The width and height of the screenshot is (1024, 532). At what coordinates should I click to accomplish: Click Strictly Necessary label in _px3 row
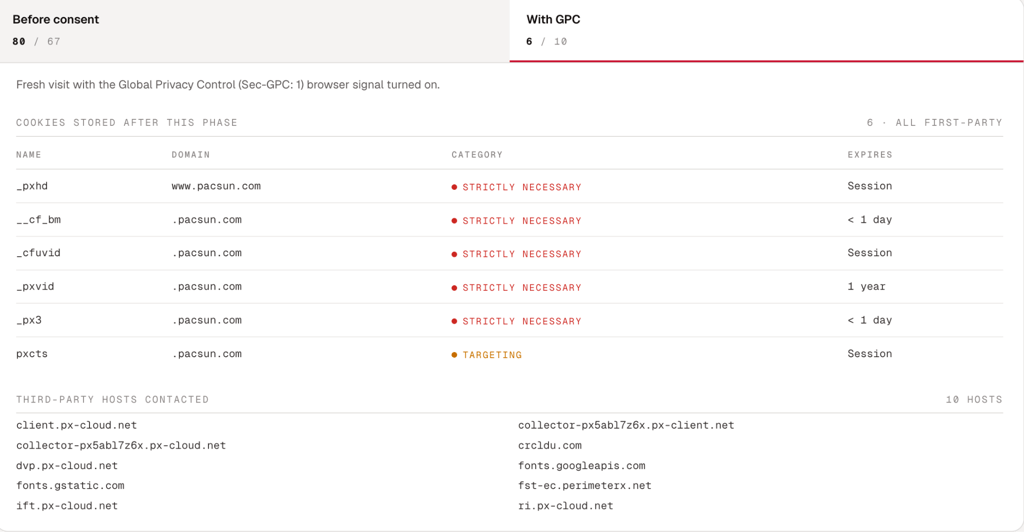517,322
